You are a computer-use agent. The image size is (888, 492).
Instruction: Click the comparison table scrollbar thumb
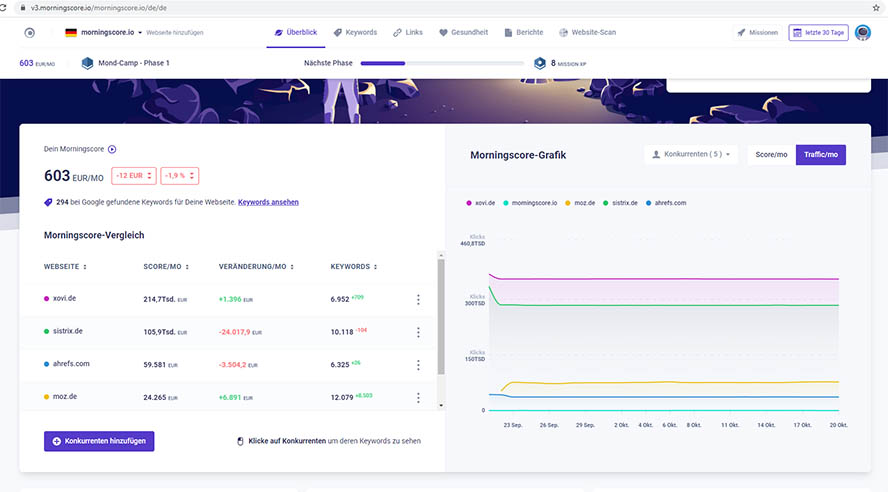pos(441,317)
